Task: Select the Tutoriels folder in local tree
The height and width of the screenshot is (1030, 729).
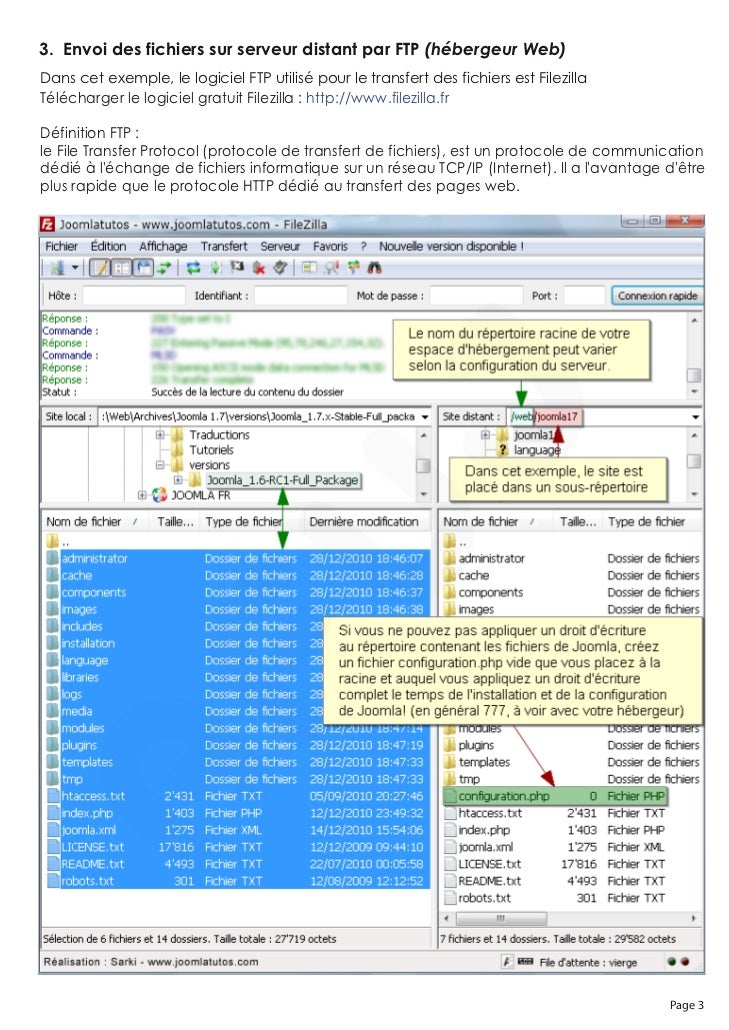Action: click(x=211, y=450)
